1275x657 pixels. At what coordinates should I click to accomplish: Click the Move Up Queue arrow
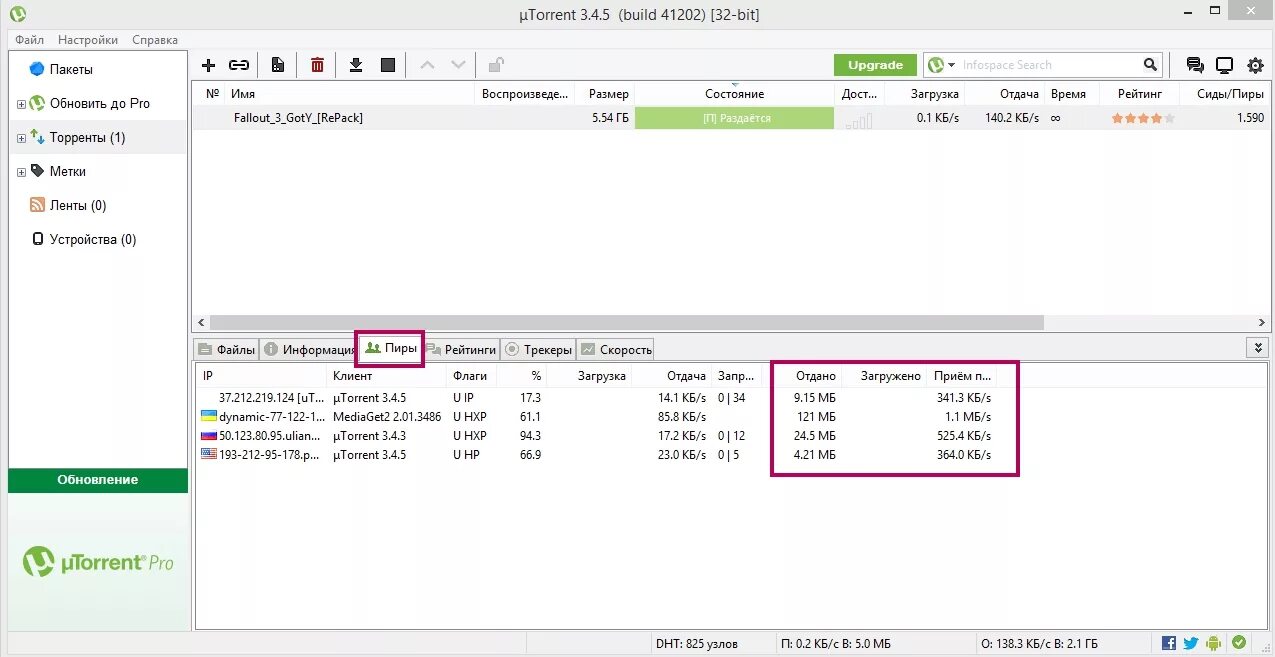point(427,65)
